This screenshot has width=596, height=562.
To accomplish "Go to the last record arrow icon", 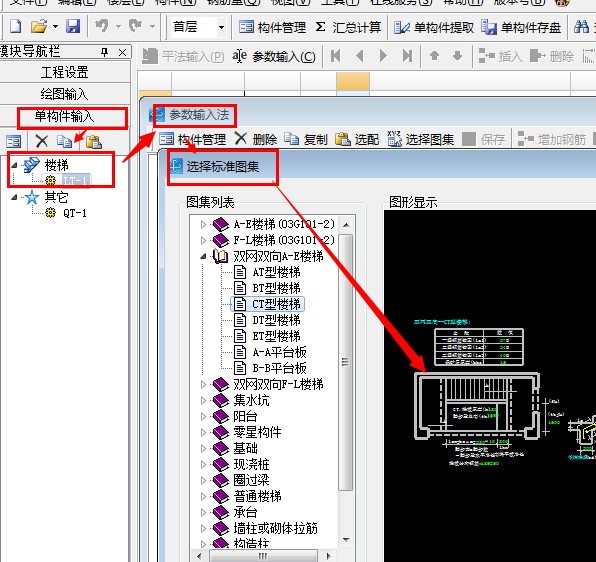I will pyautogui.click(x=407, y=56).
